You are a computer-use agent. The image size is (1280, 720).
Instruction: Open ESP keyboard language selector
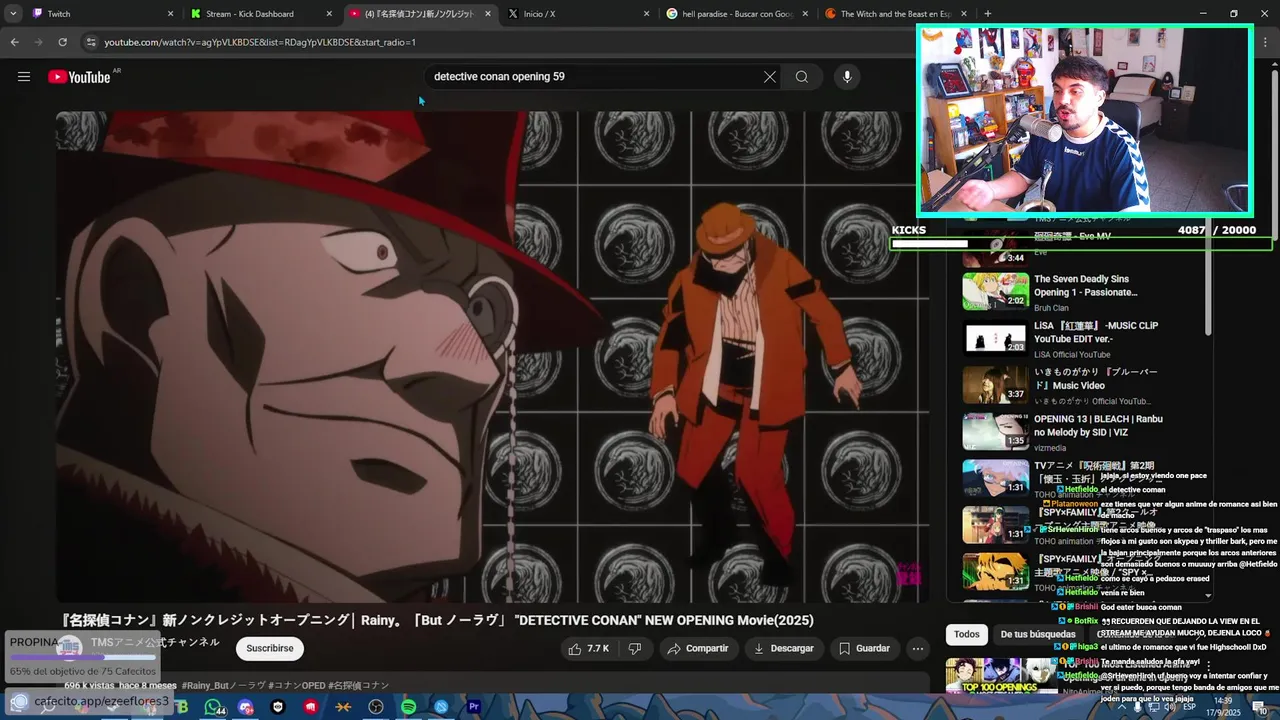coord(1190,707)
